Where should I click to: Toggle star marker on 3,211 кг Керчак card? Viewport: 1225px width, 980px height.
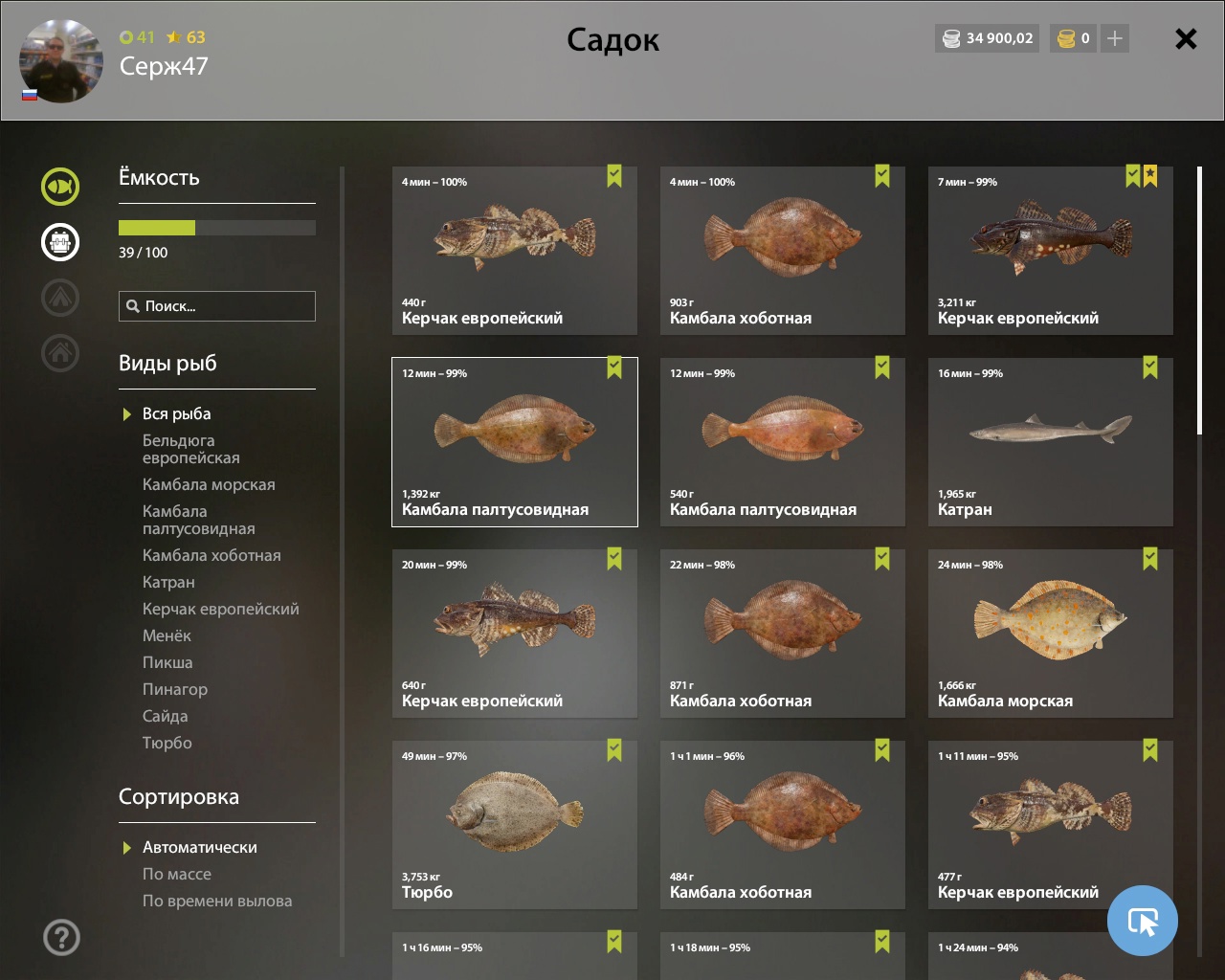1150,176
